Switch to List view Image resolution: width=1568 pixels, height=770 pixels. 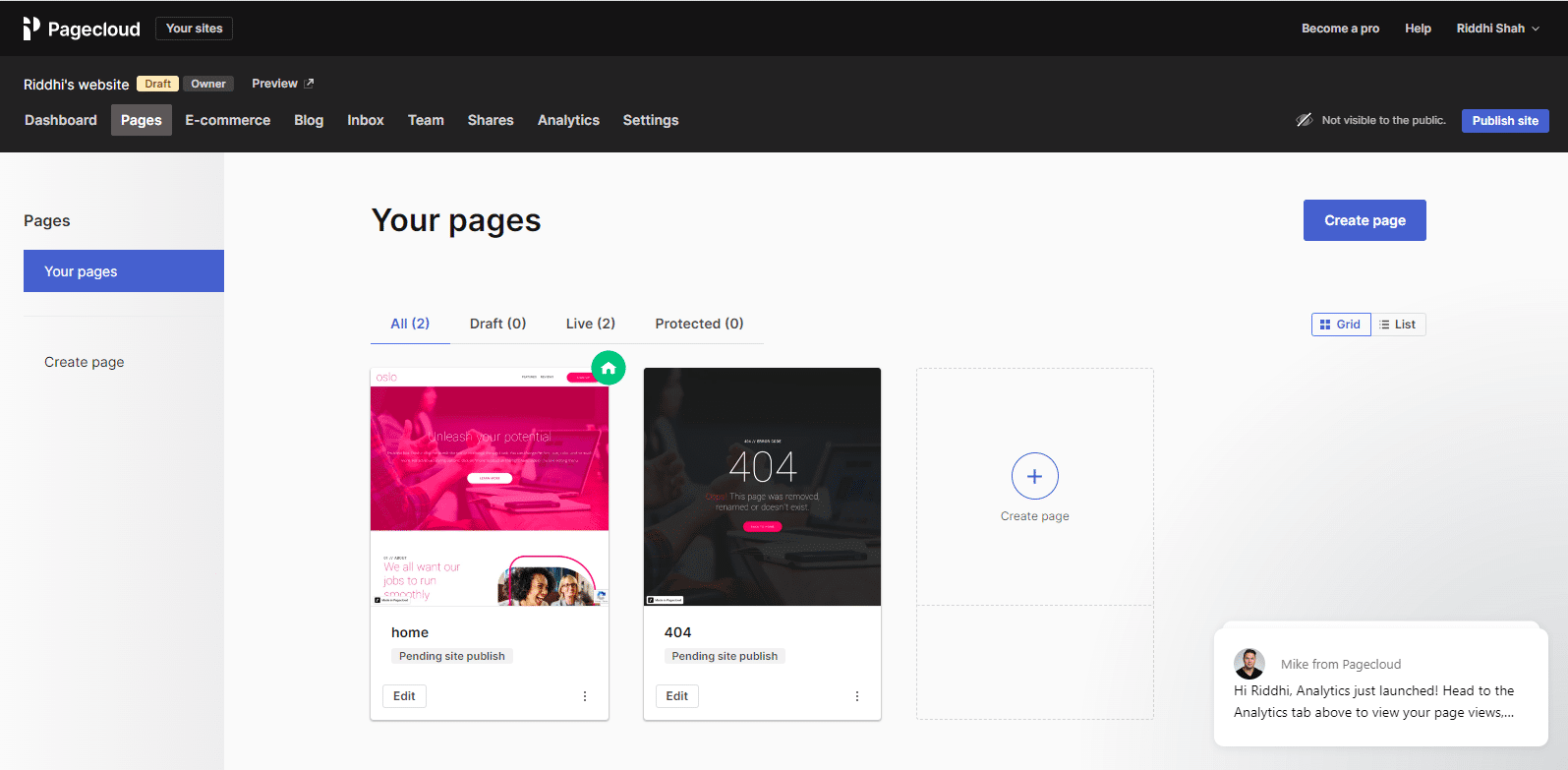1398,325
